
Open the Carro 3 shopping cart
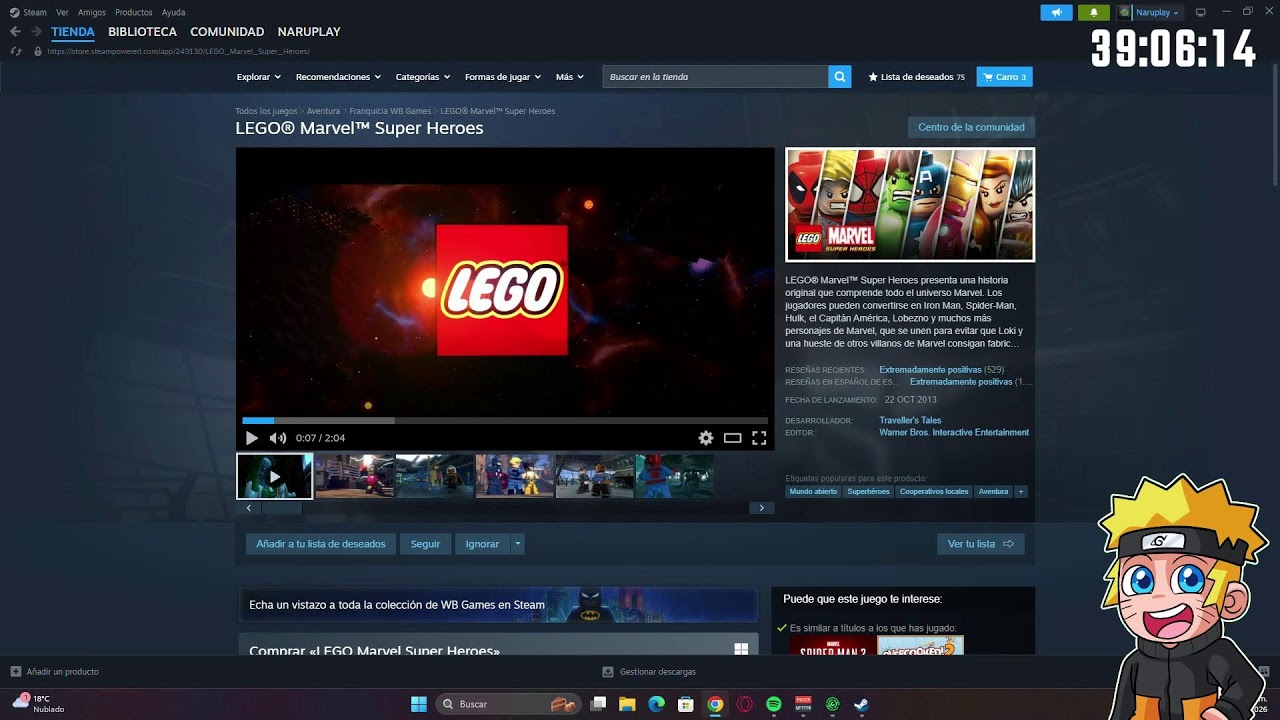tap(1004, 77)
